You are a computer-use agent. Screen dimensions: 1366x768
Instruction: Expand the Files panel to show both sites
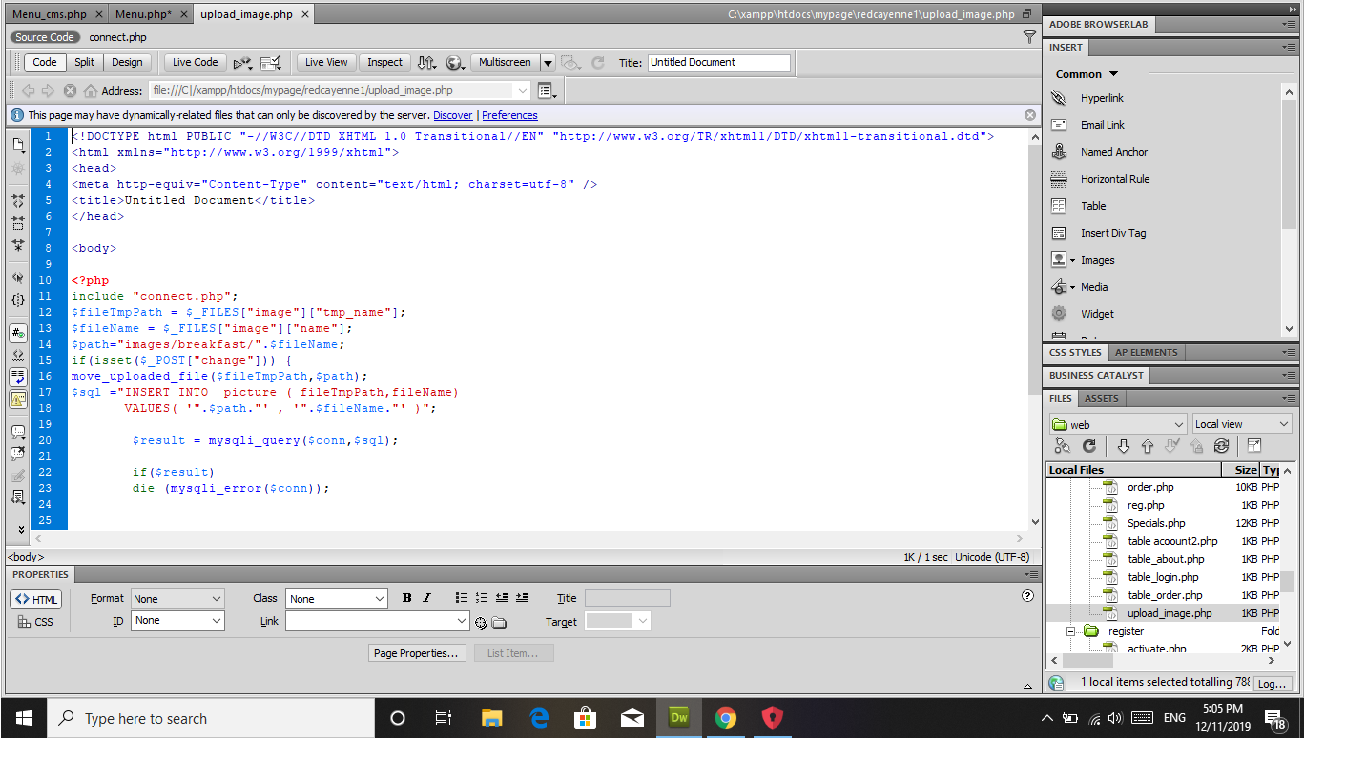click(x=1254, y=446)
